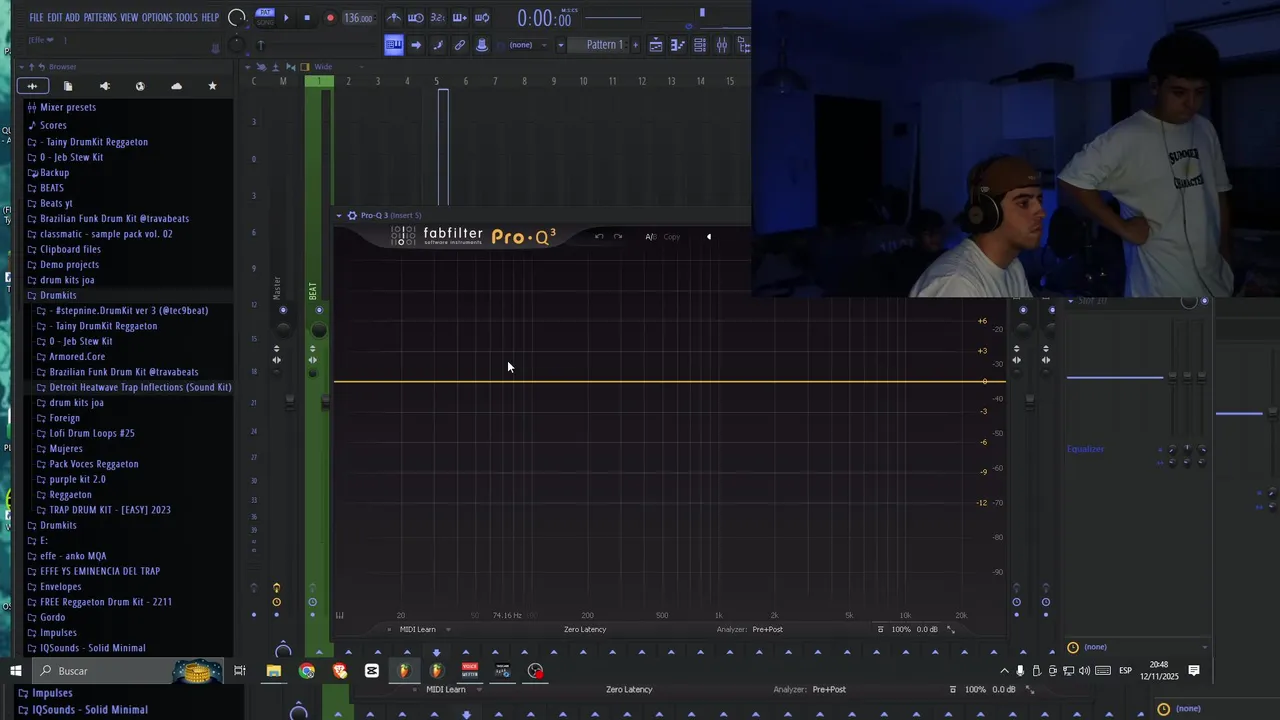Toggle the link chain icon
Image resolution: width=1280 pixels, height=720 pixels.
pyautogui.click(x=460, y=44)
